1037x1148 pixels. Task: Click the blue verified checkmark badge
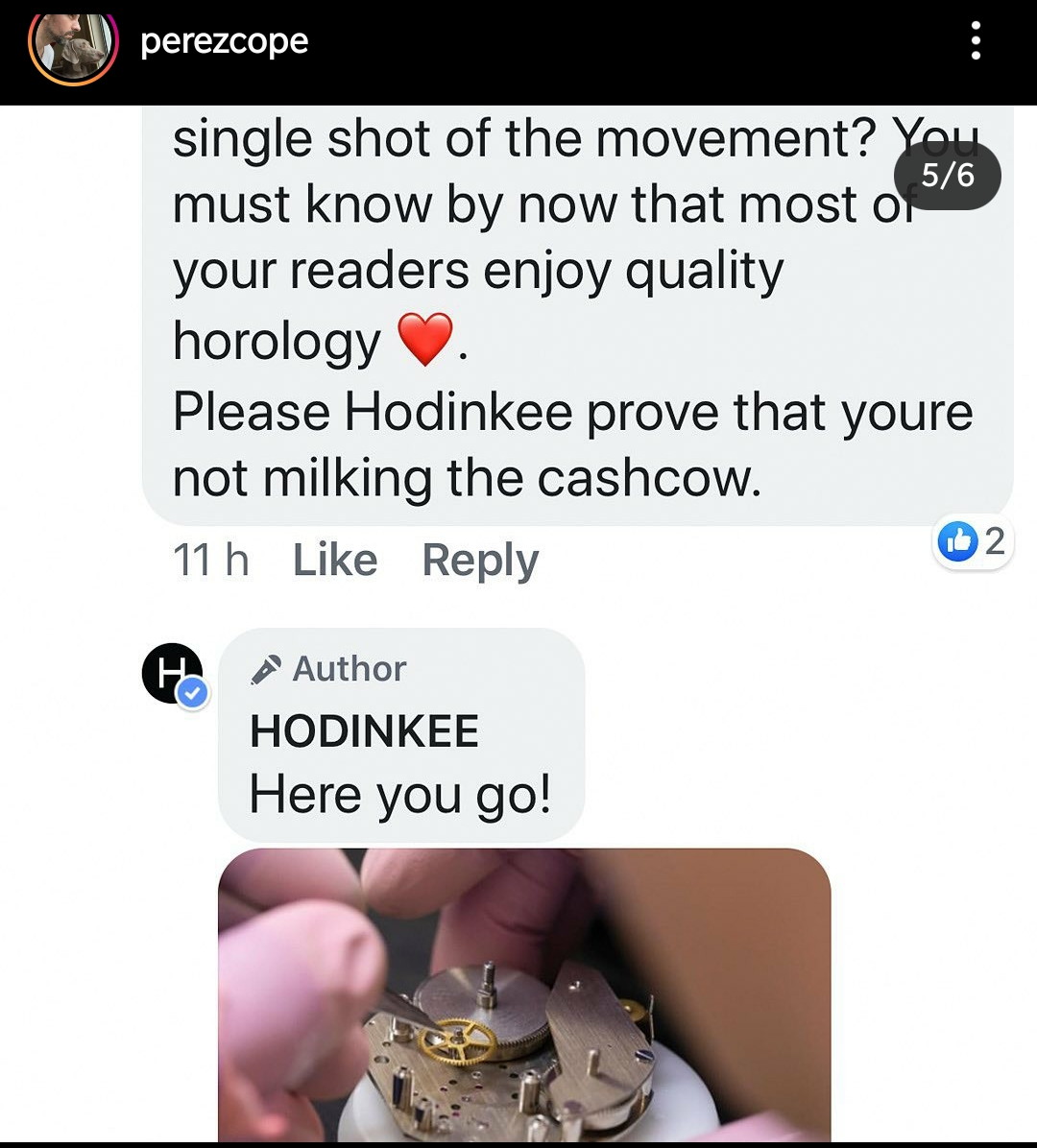193,693
